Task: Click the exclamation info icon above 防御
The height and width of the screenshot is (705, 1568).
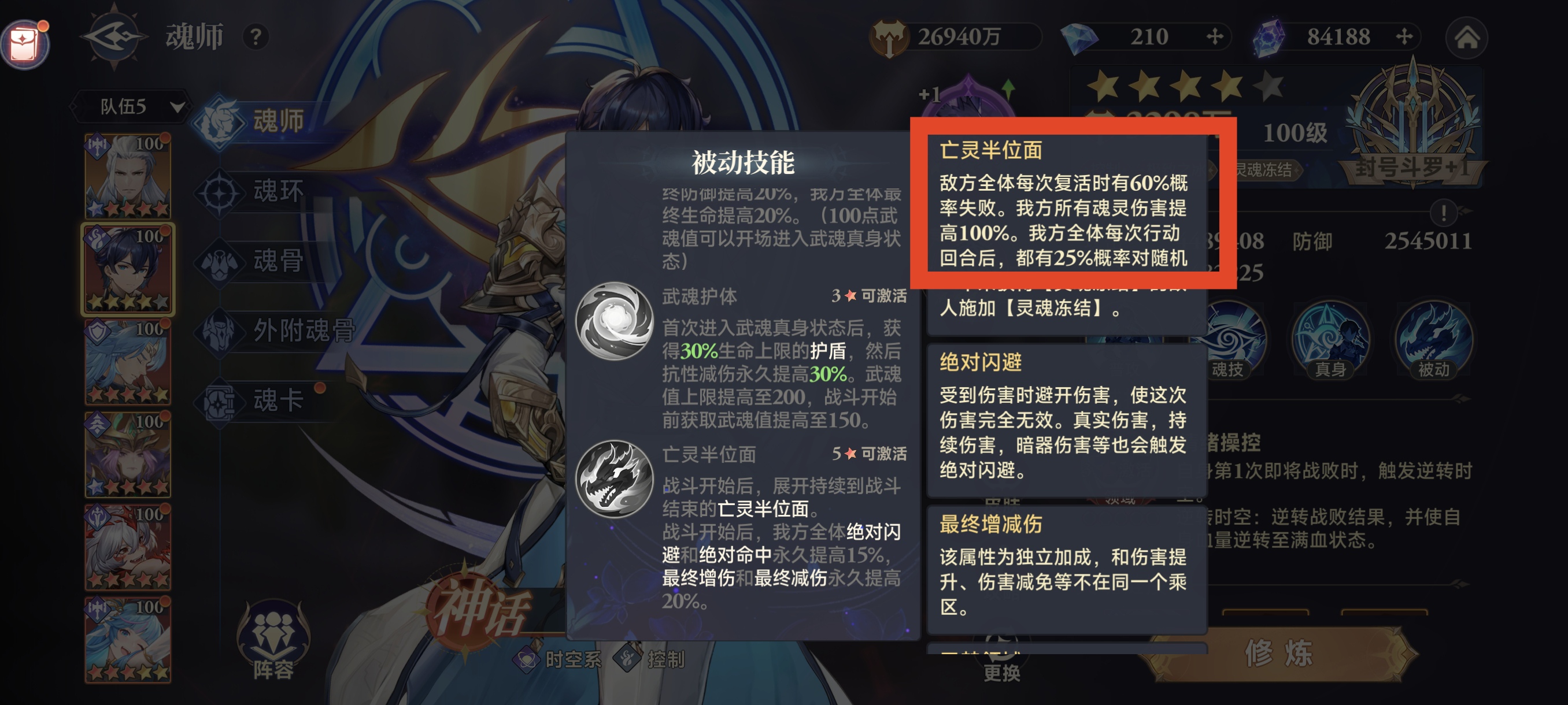Action: 1443,213
